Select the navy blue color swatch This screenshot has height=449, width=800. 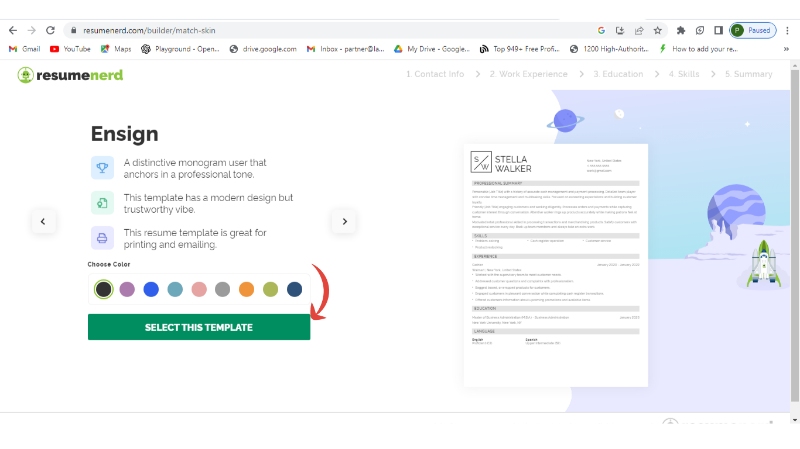[294, 289]
